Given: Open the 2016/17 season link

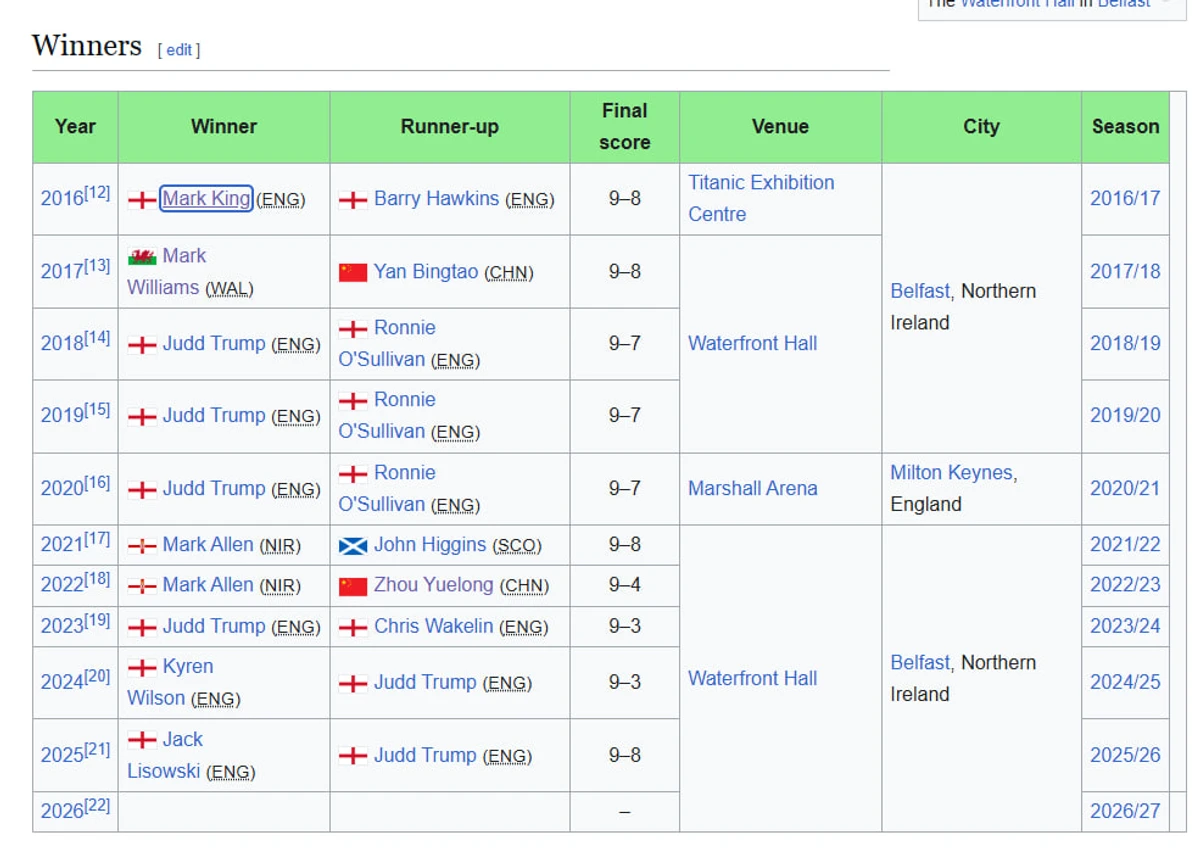Looking at the screenshot, I should (1125, 198).
